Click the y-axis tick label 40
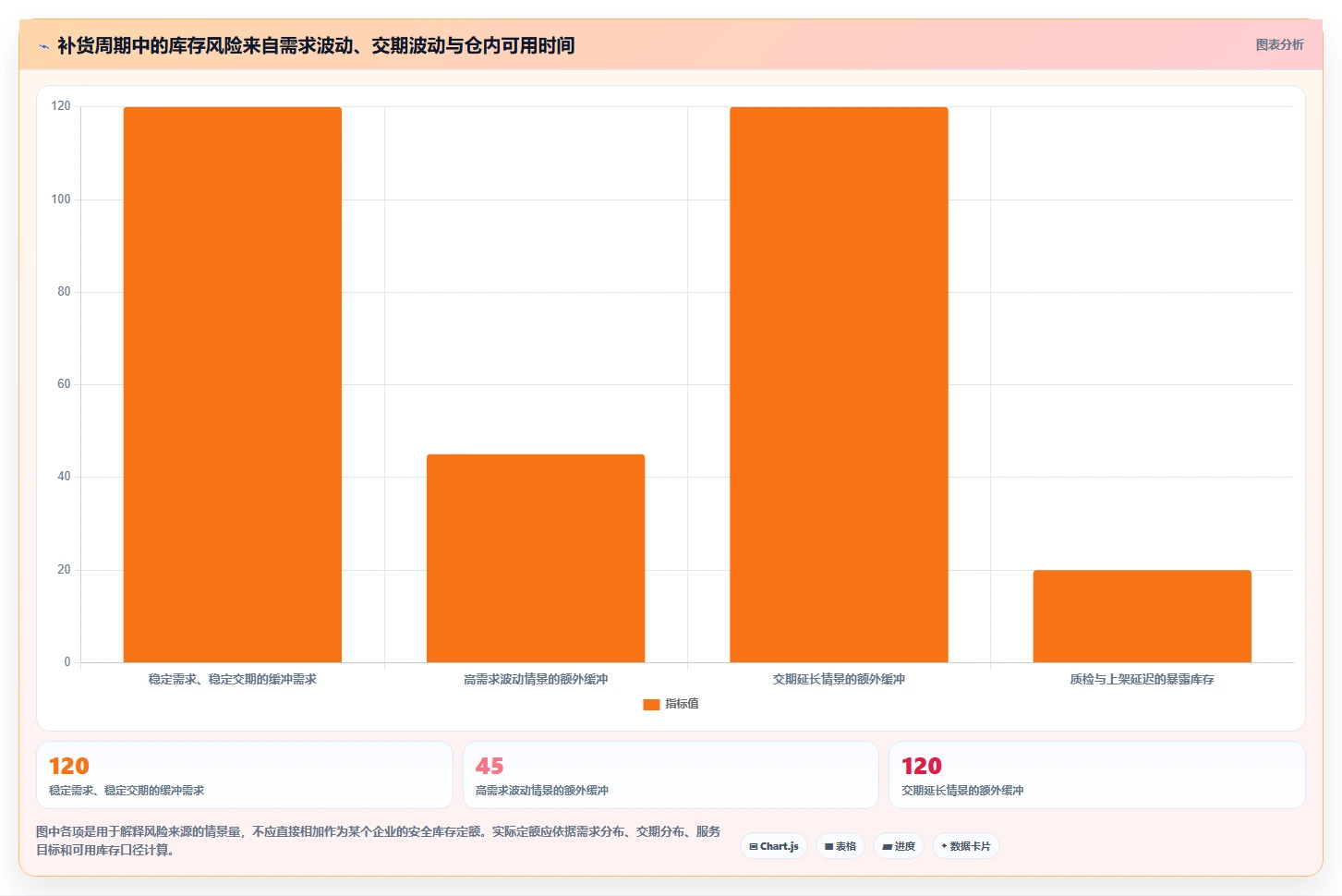Viewport: 1342px width, 896px height. 64,477
